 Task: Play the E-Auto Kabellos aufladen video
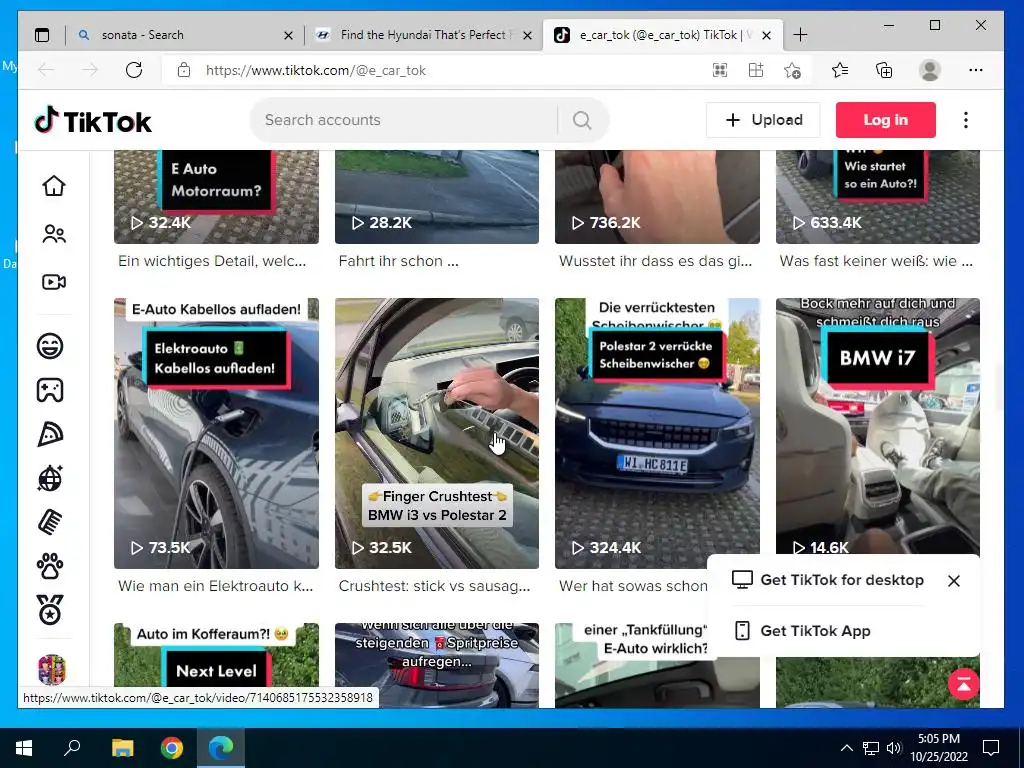[x=216, y=434]
